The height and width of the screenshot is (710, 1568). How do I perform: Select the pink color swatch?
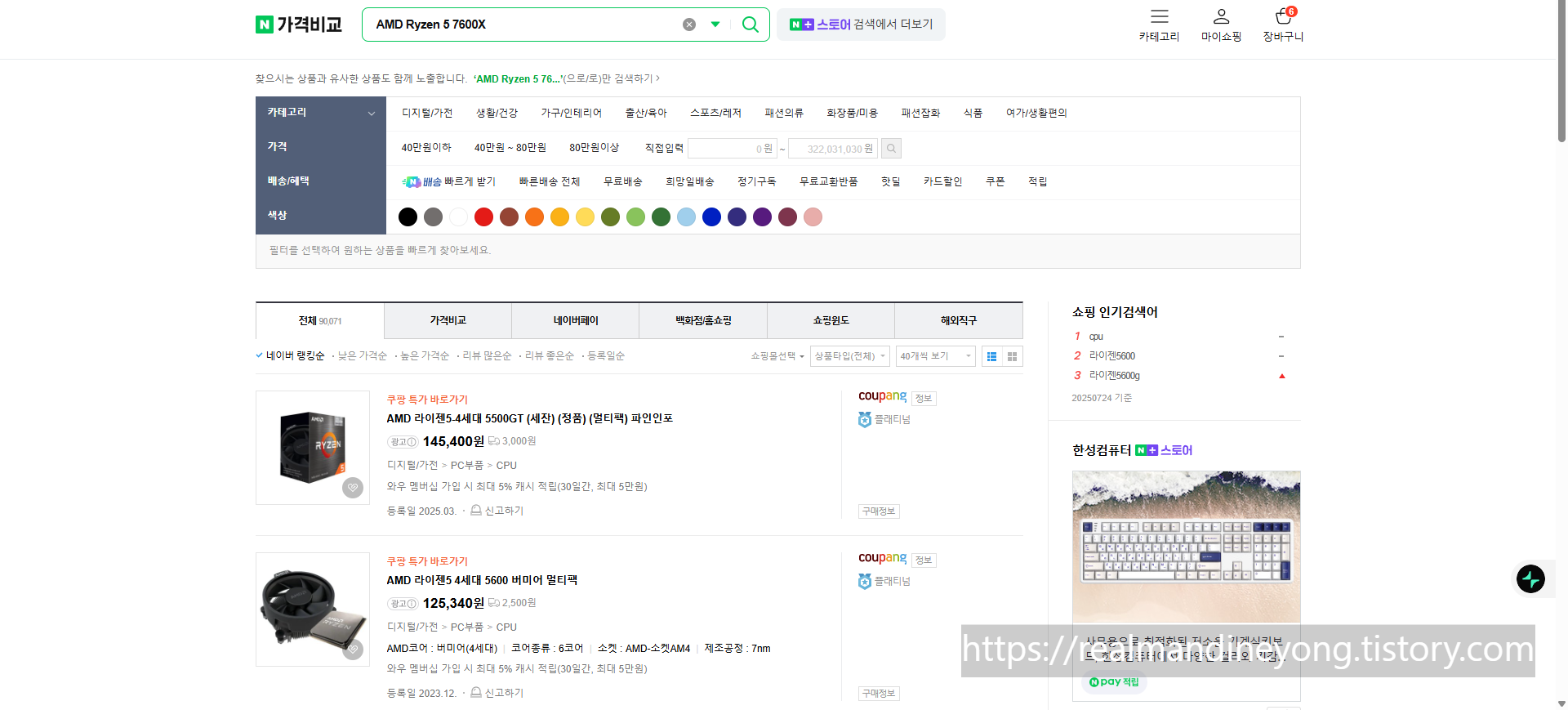click(813, 217)
